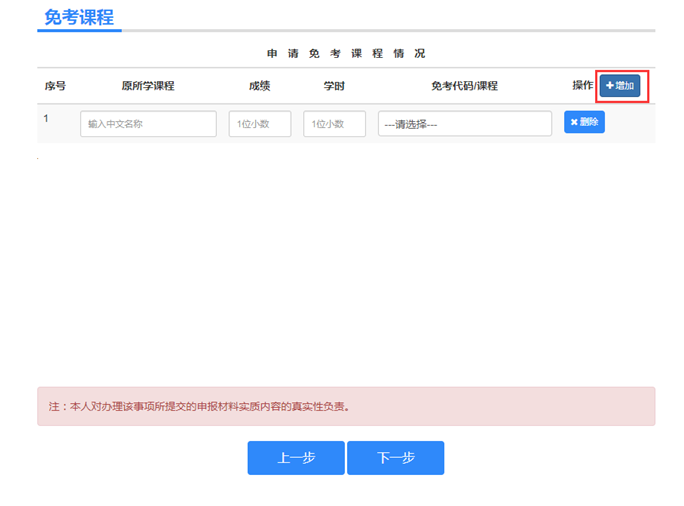Click the plus icon on the 增加 button
The image size is (684, 506).
[x=610, y=86]
